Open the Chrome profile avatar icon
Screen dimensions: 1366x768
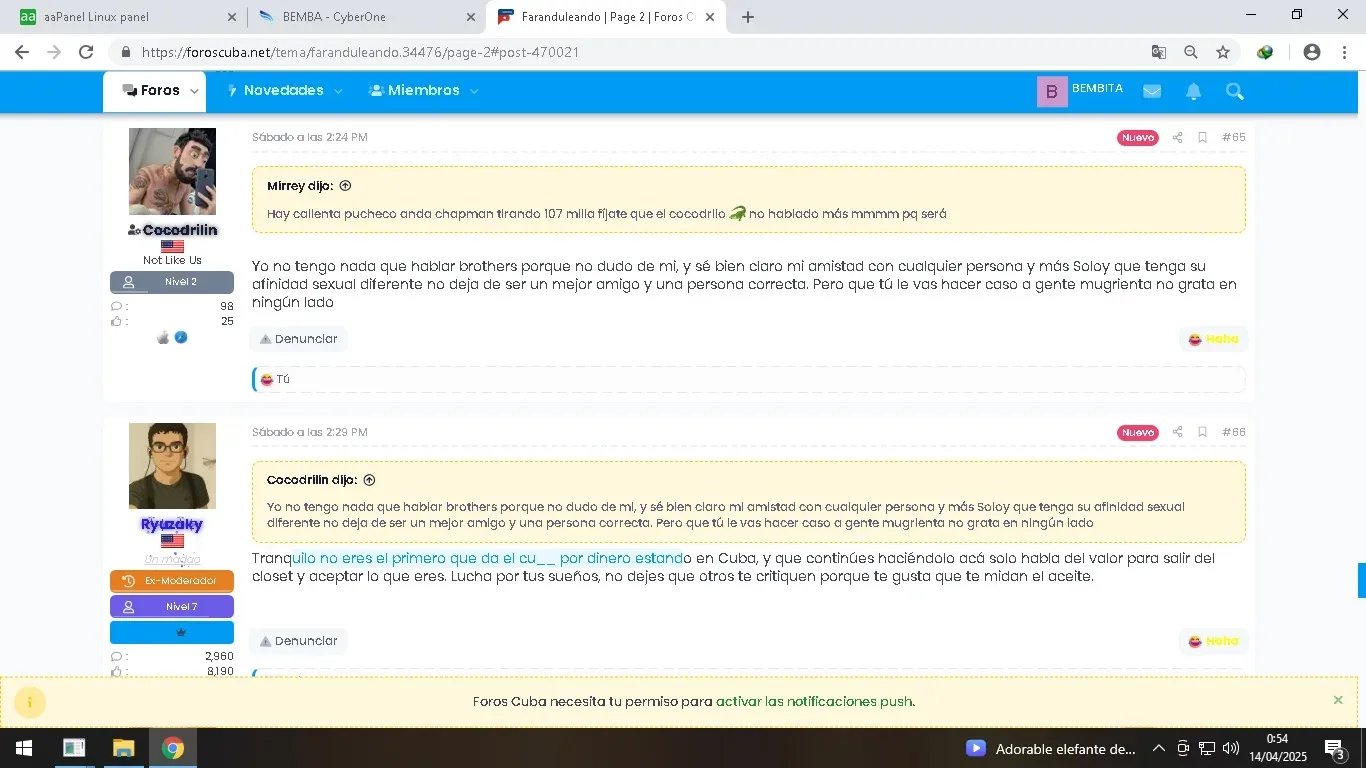point(1312,52)
